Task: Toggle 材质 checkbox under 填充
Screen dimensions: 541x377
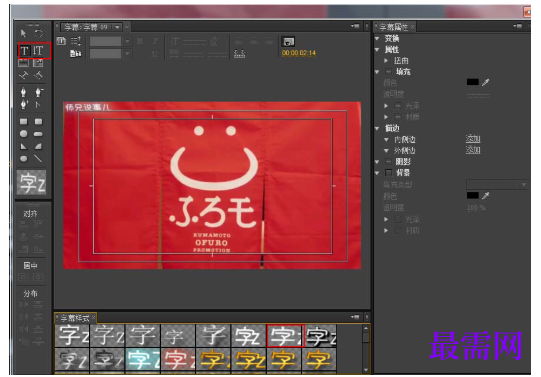Action: pos(398,117)
